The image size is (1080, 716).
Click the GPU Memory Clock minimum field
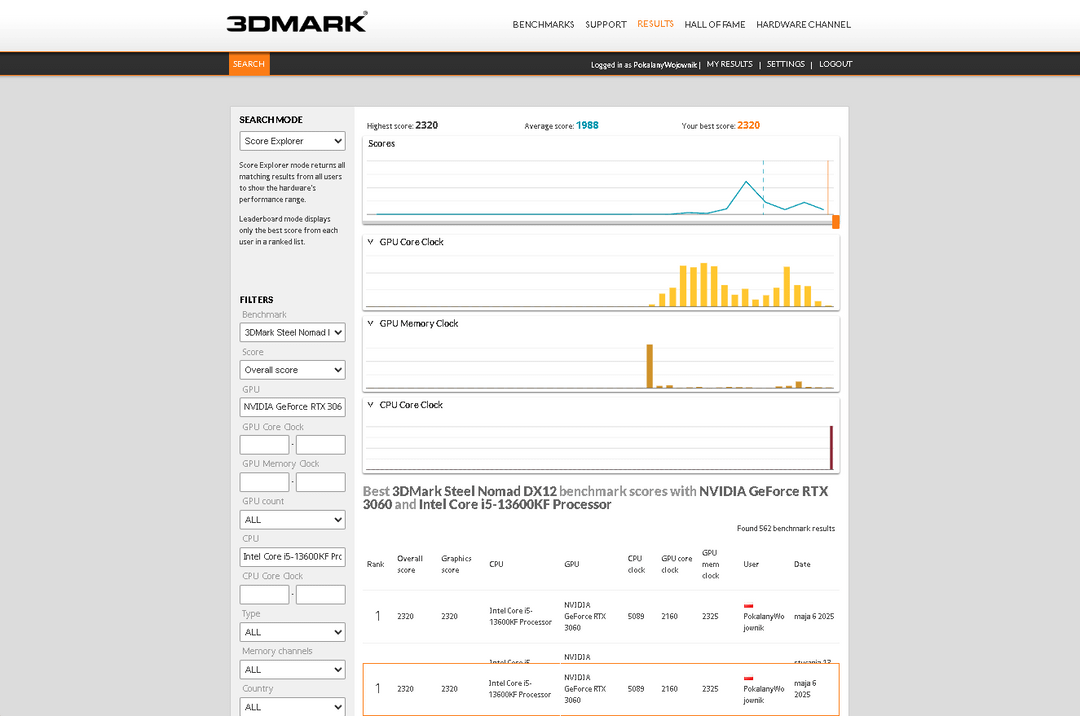click(264, 482)
